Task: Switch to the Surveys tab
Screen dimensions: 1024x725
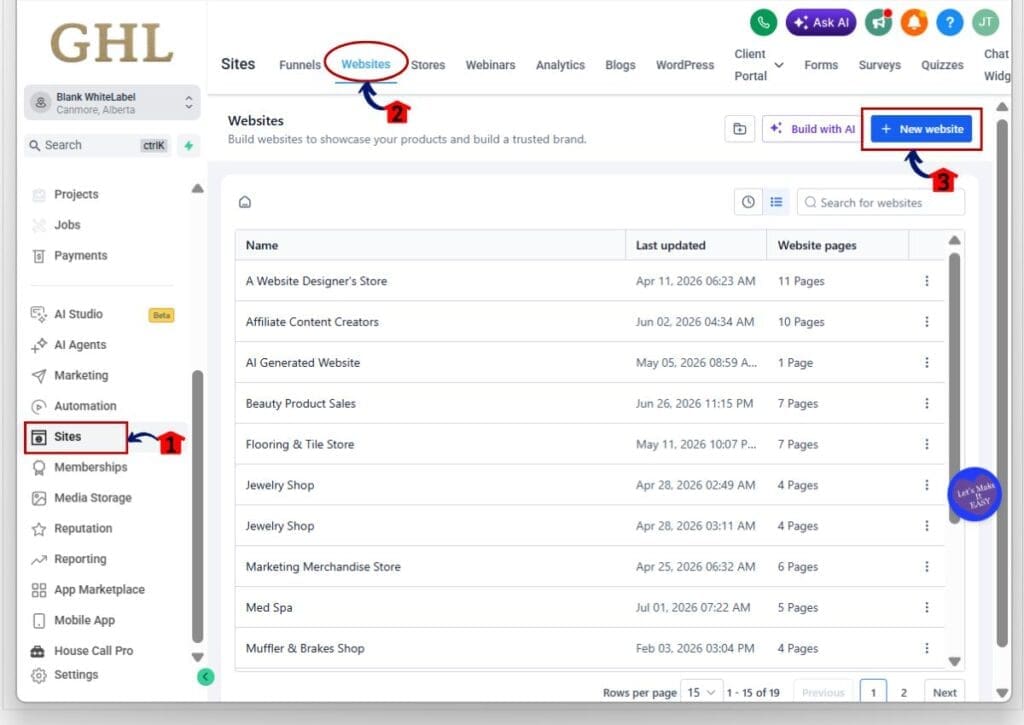Action: click(879, 65)
